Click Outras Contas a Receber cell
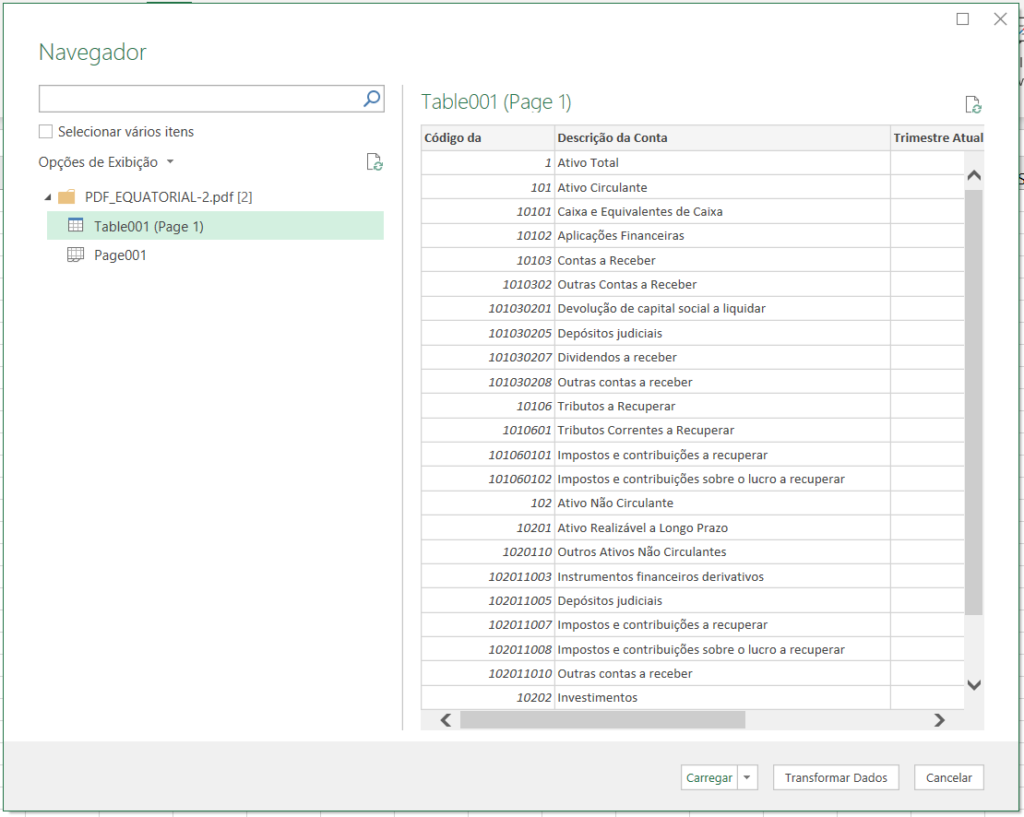 [x=722, y=285]
